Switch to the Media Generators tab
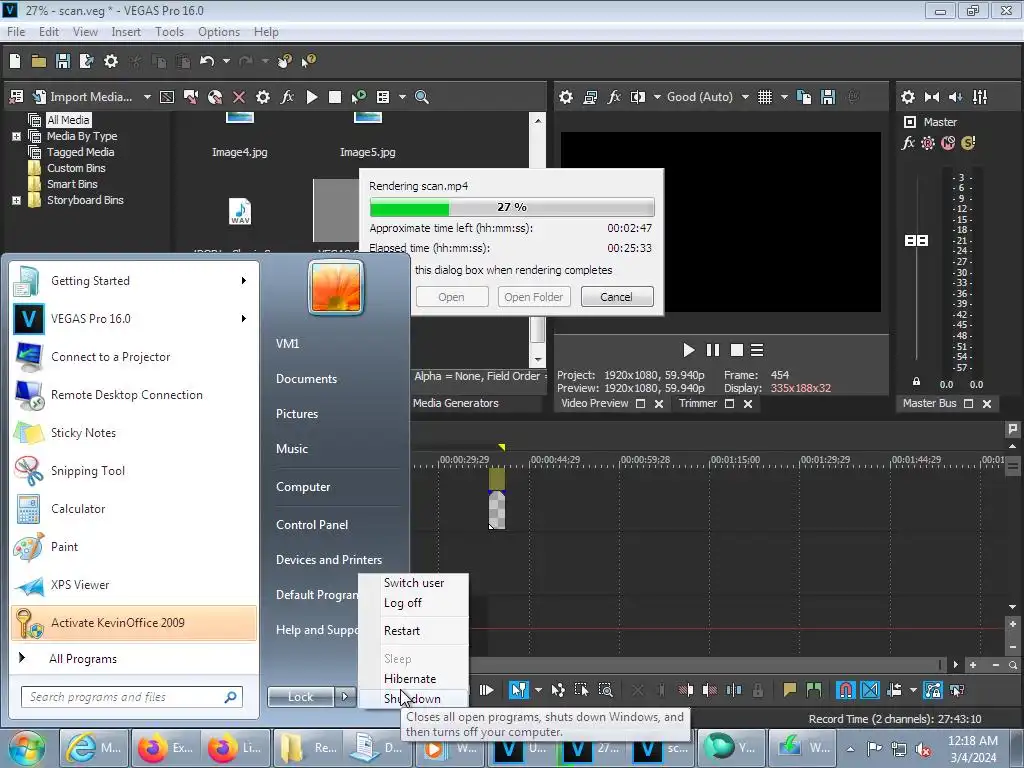1024x768 pixels. point(456,404)
